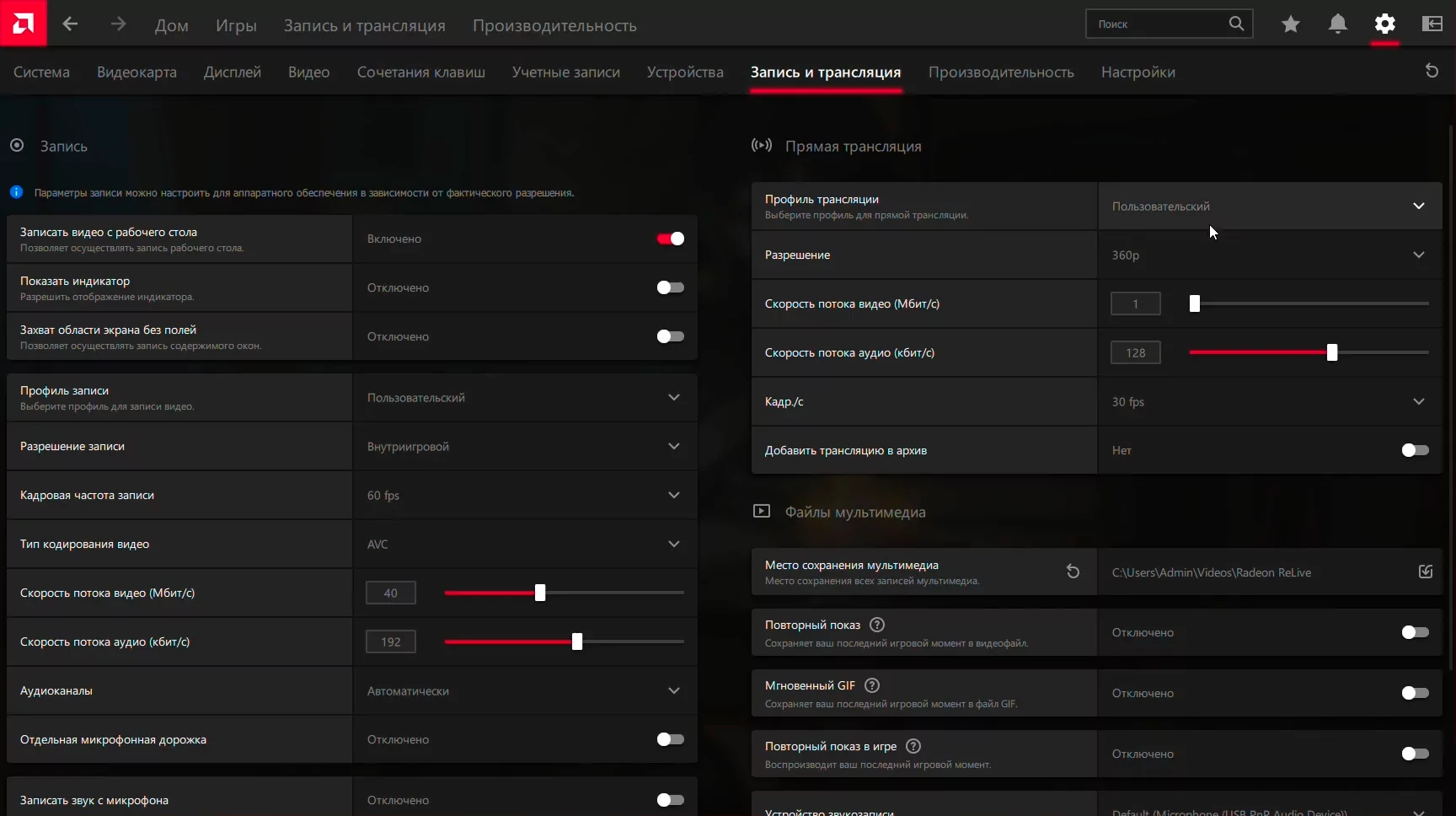
Task: Switch to Видеокарта tab
Action: click(136, 72)
